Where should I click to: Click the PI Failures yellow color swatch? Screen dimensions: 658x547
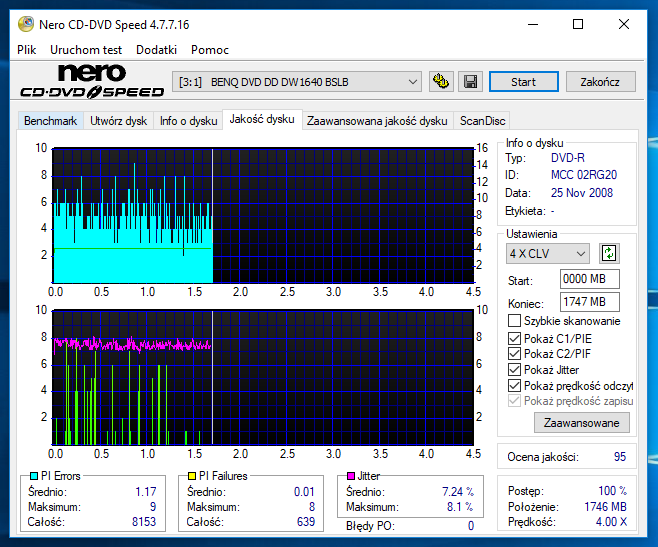pyautogui.click(x=192, y=476)
